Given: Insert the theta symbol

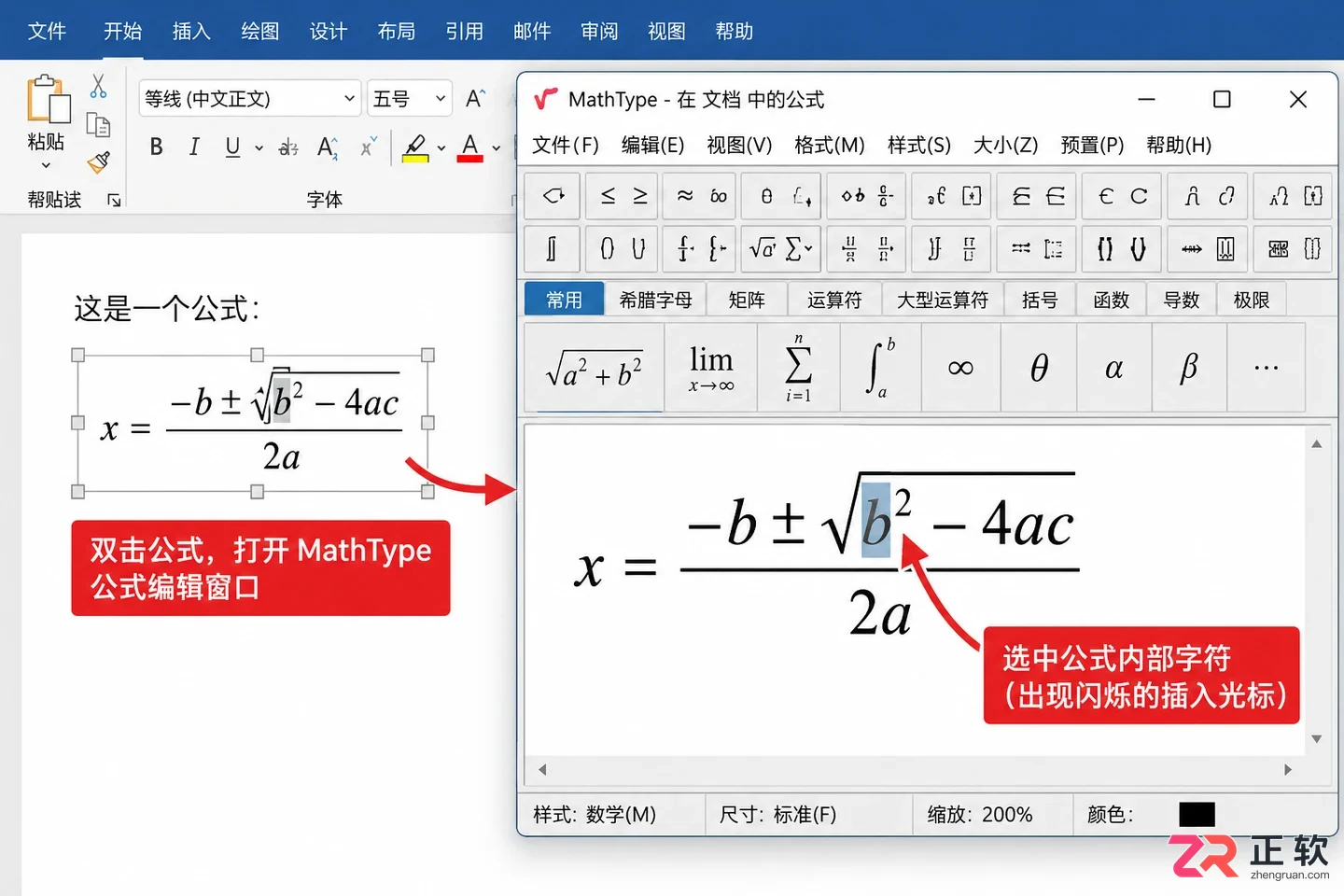Looking at the screenshot, I should point(1039,368).
